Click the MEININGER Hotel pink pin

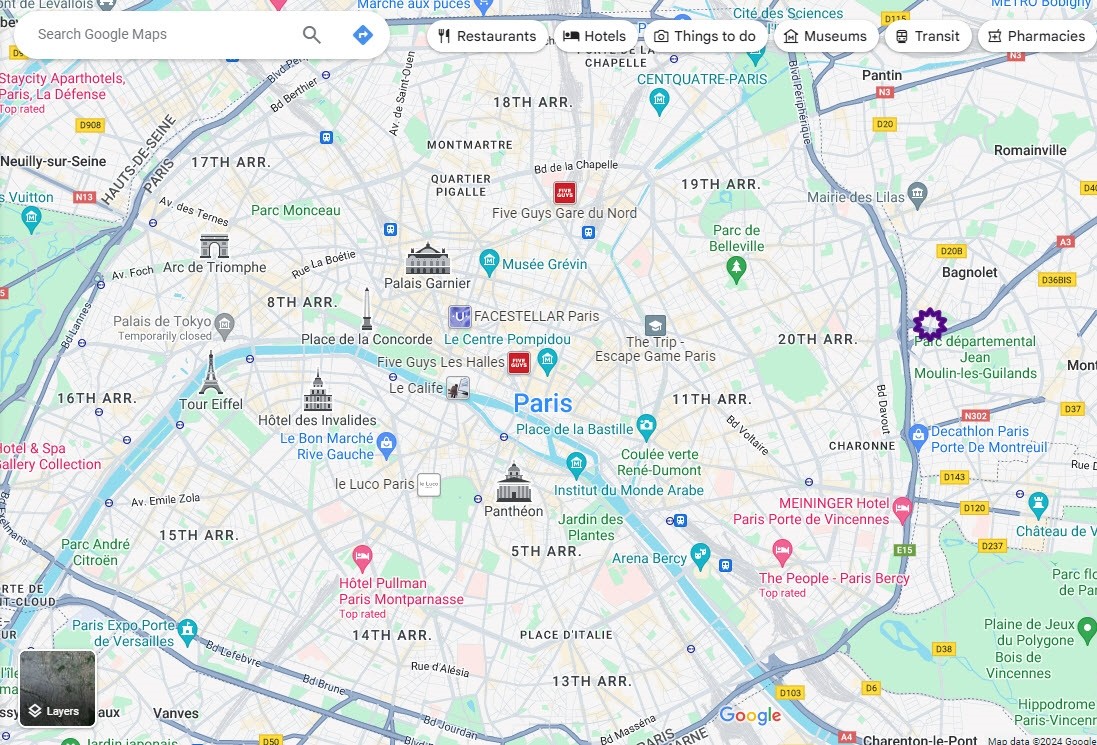[902, 510]
